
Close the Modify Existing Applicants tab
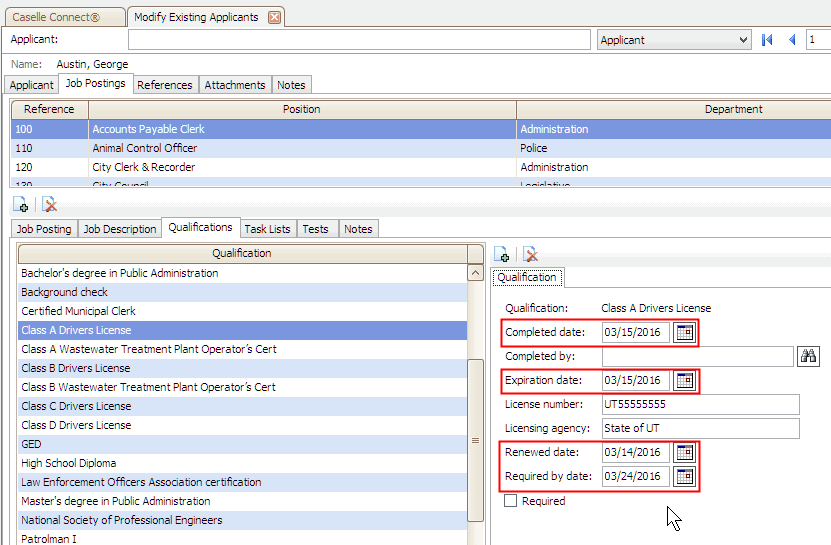(x=274, y=17)
